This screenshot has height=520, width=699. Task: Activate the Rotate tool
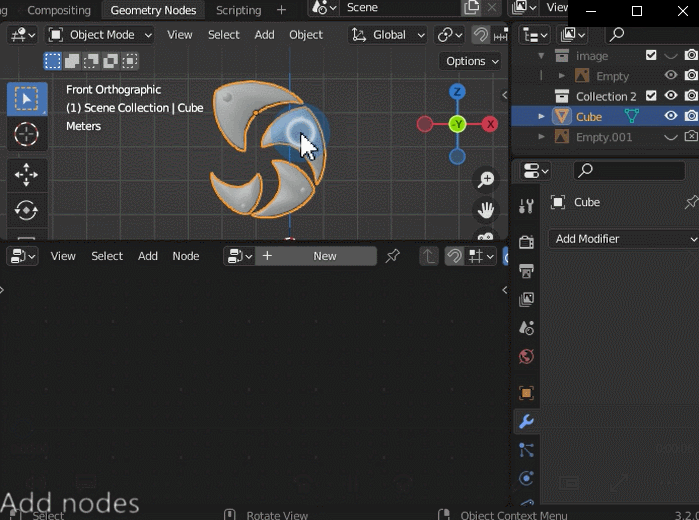tap(26, 210)
